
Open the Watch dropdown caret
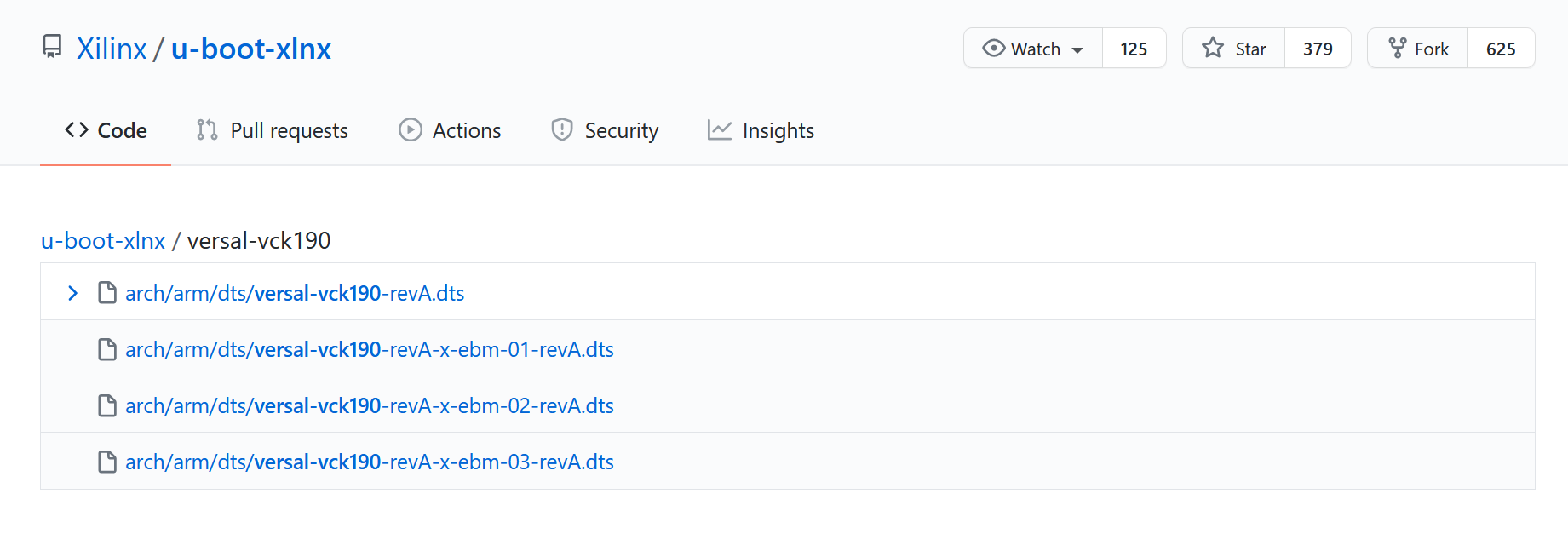[1077, 50]
